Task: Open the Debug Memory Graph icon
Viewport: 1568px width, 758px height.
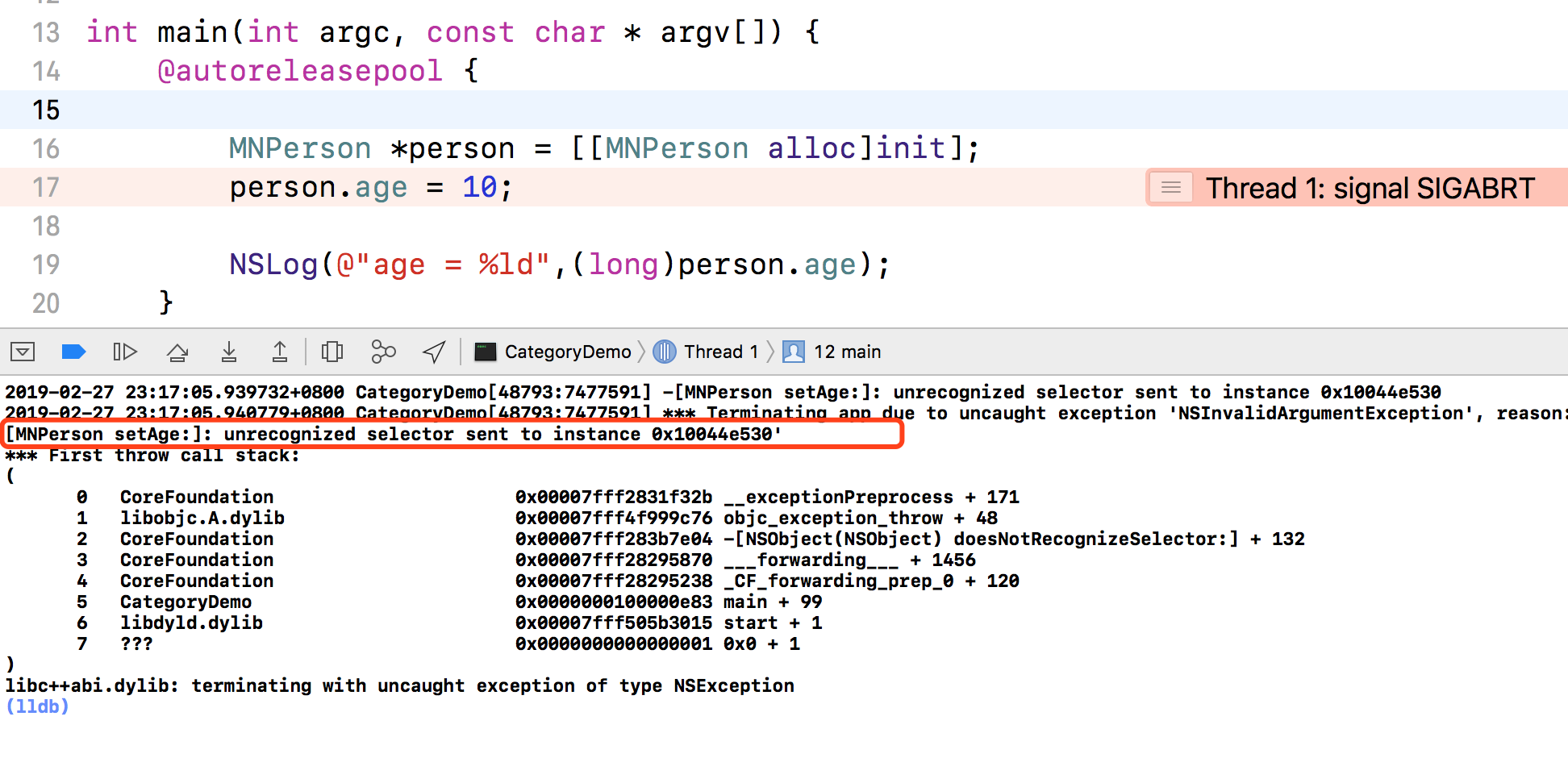Action: click(383, 352)
